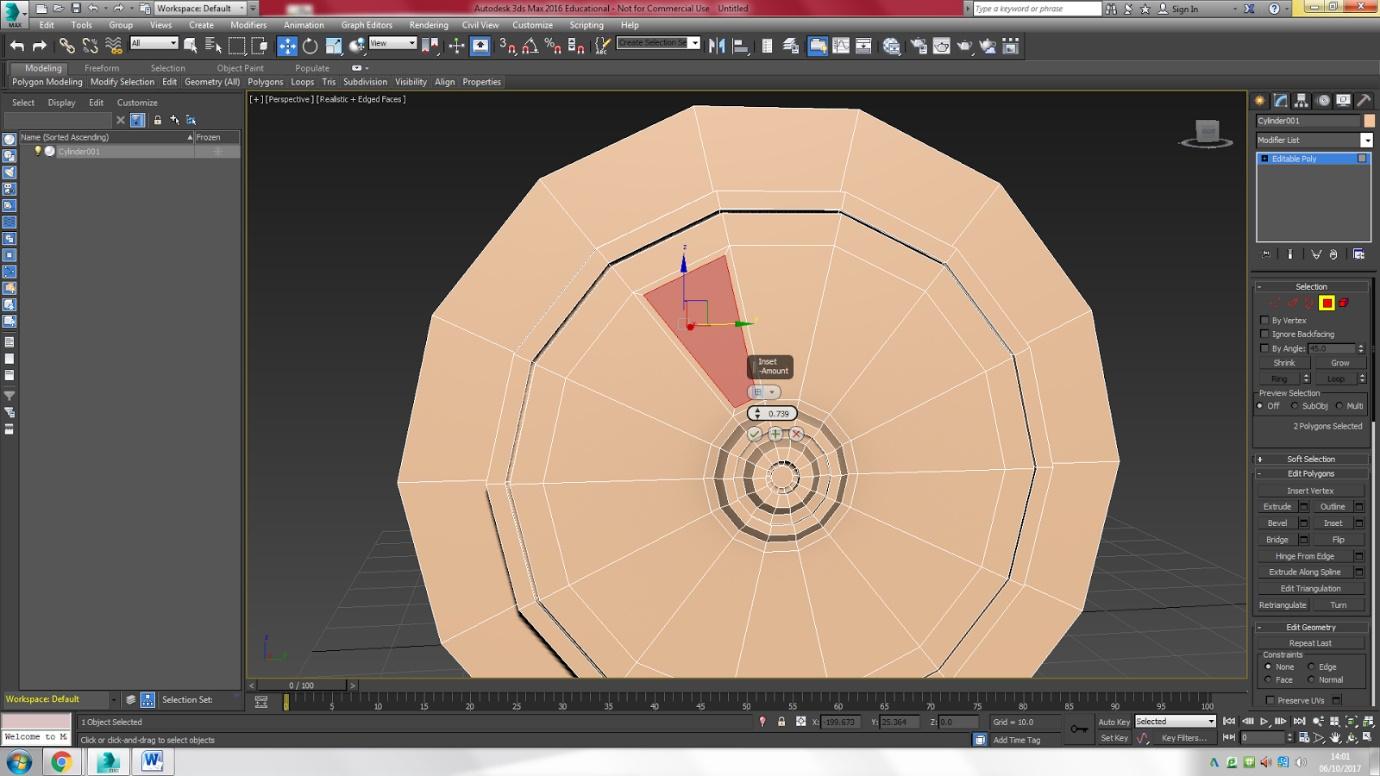Activate the Select and Uniform Scale tool
This screenshot has width=1380, height=776.
[x=334, y=46]
